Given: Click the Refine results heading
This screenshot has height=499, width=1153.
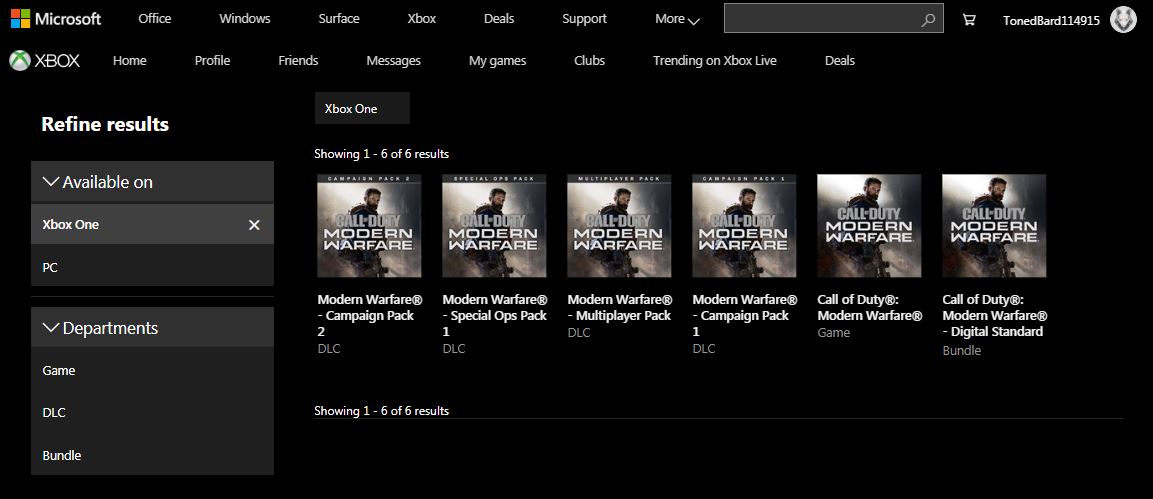Looking at the screenshot, I should point(105,124).
